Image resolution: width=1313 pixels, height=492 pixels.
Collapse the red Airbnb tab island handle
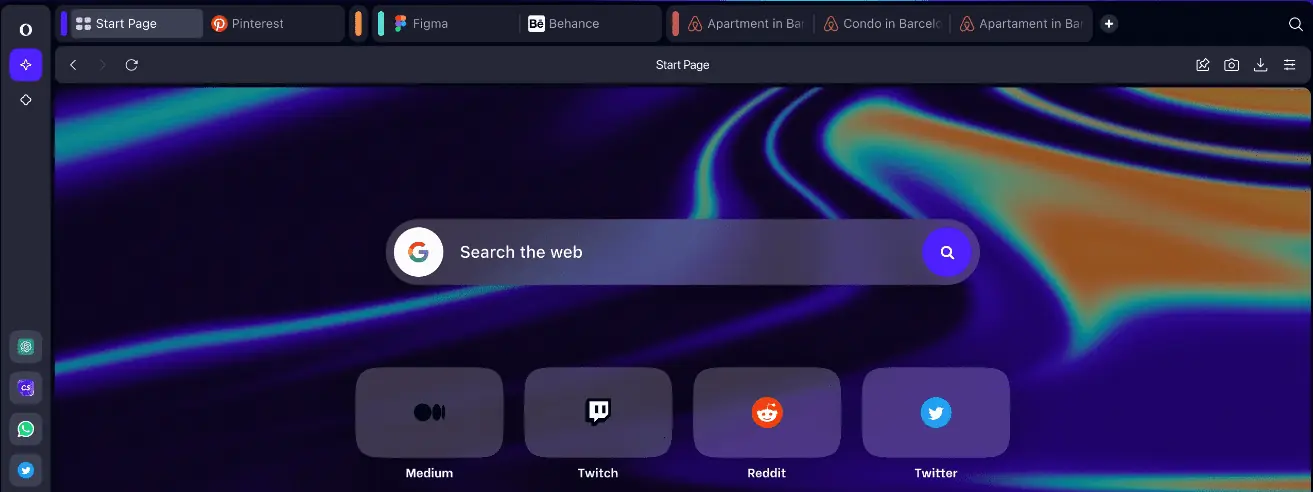[x=676, y=24]
